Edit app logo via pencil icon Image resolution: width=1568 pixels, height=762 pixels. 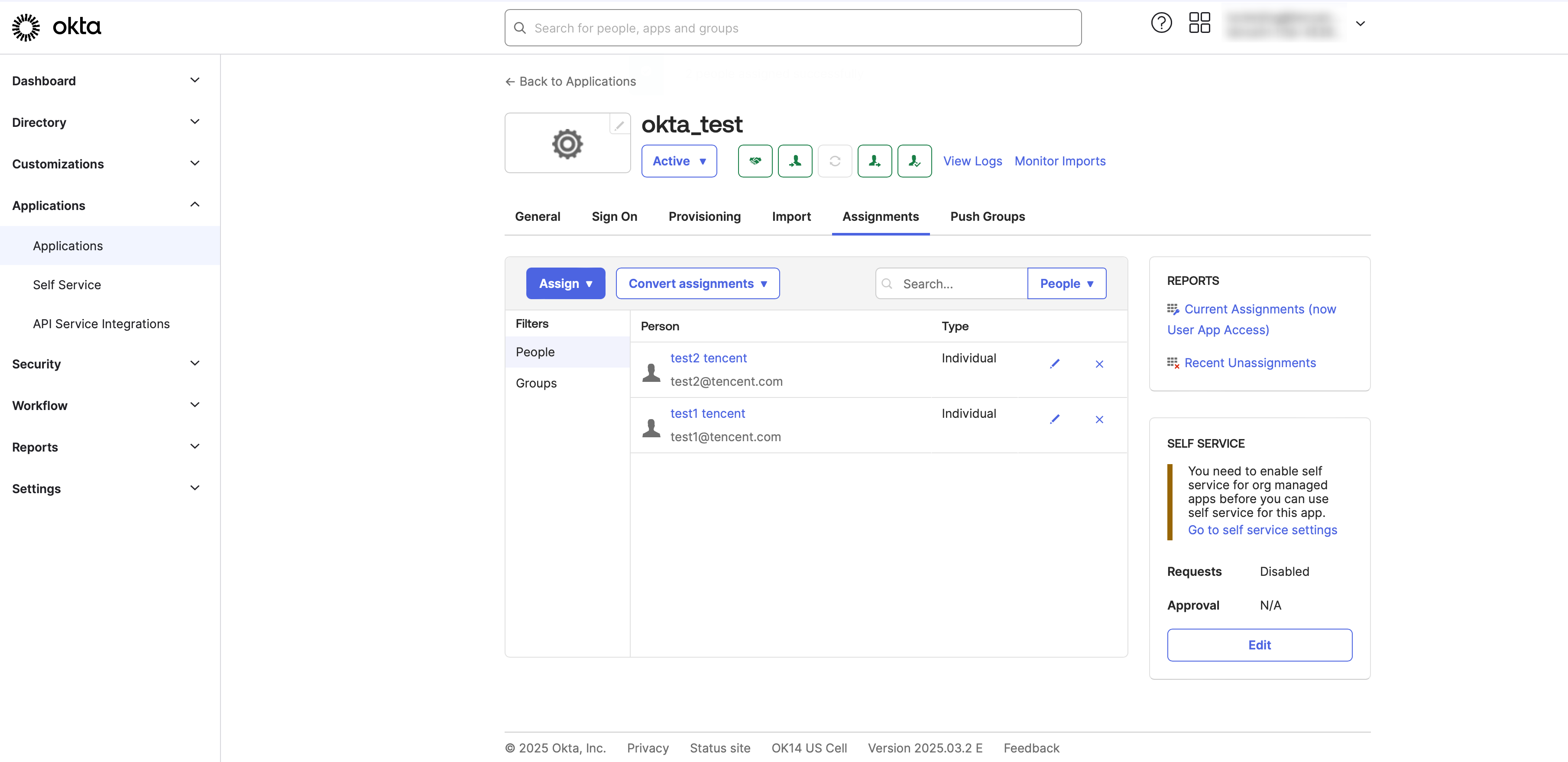(619, 126)
